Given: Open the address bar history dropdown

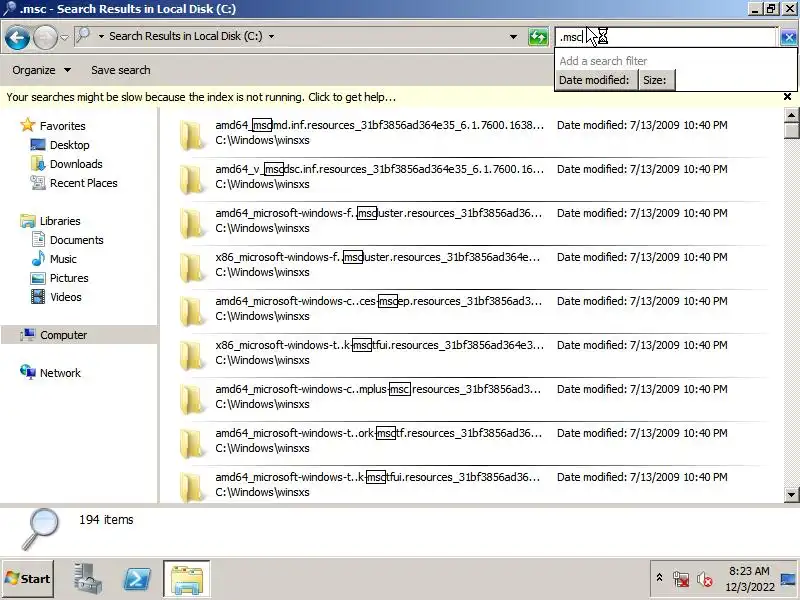Looking at the screenshot, I should [x=513, y=37].
